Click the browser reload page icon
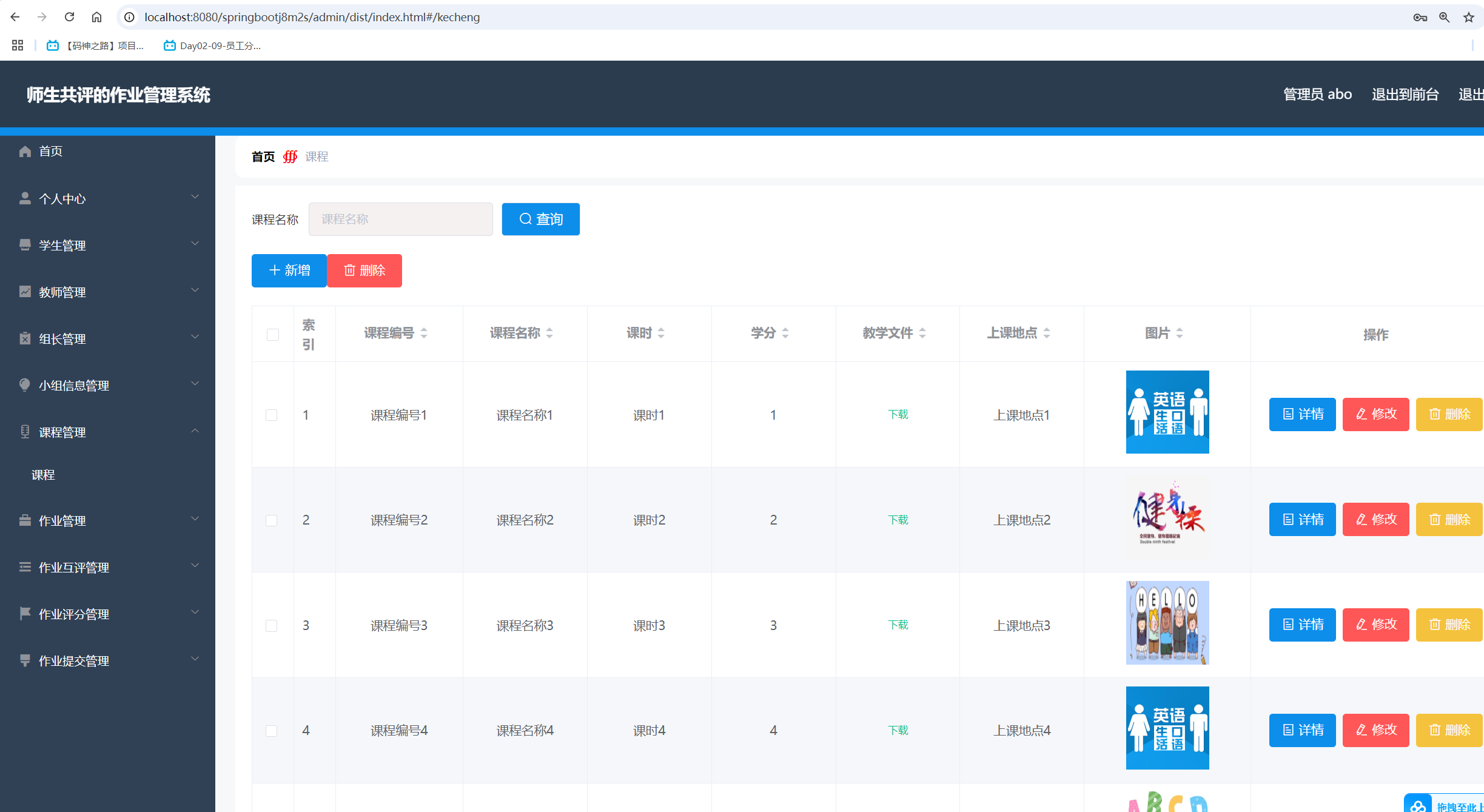The height and width of the screenshot is (812, 1484). click(x=69, y=17)
